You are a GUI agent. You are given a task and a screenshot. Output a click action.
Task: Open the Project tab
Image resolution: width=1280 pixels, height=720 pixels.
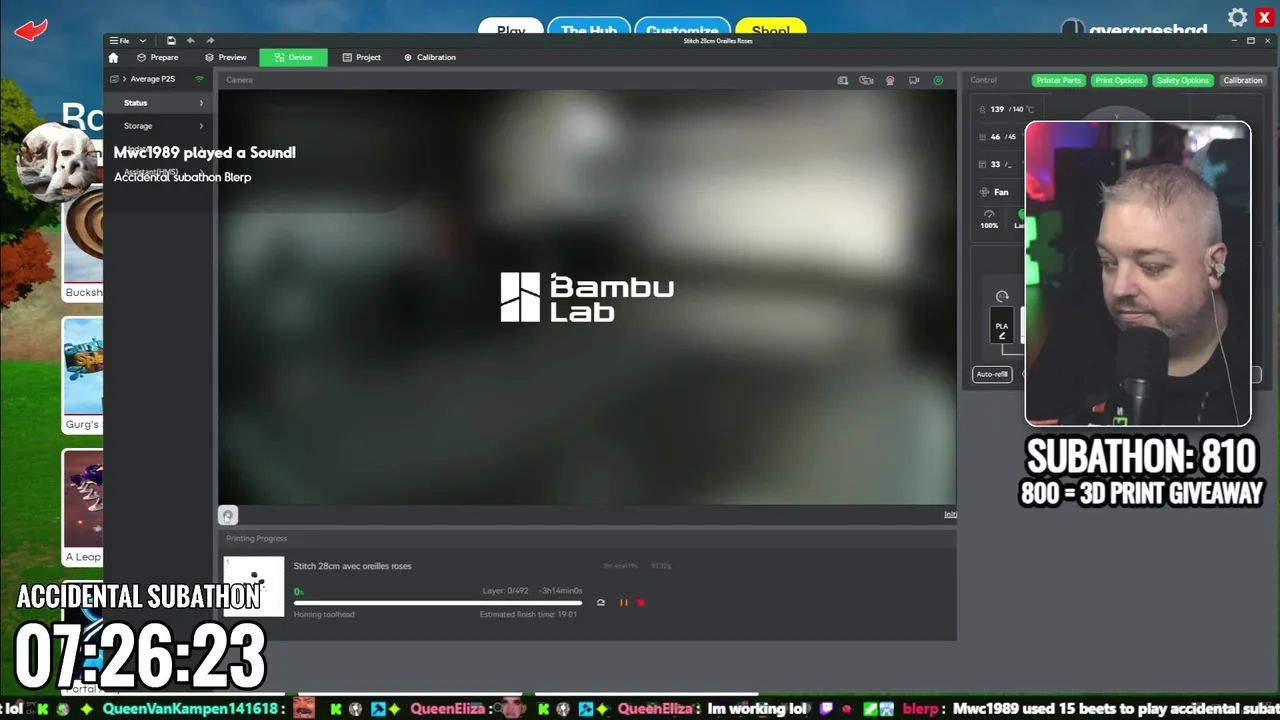point(361,58)
